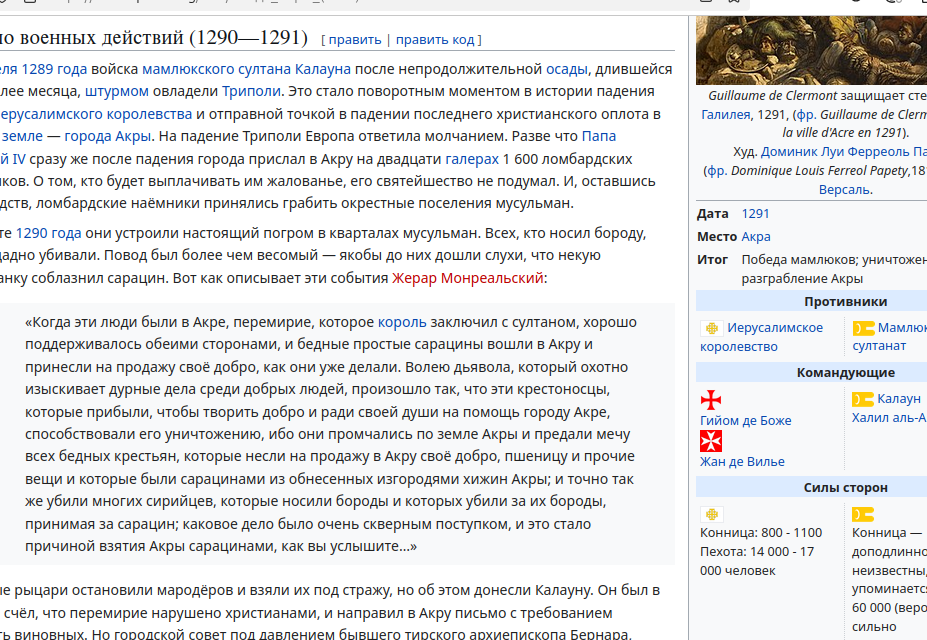The height and width of the screenshot is (640, 927).
Task: Open 'Жан де Вилье' commander link
Action: [742, 461]
